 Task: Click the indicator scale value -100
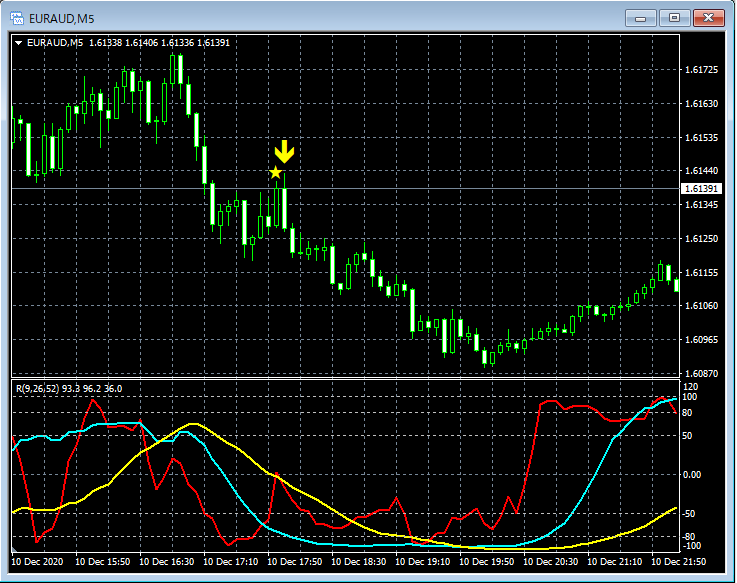[x=692, y=546]
